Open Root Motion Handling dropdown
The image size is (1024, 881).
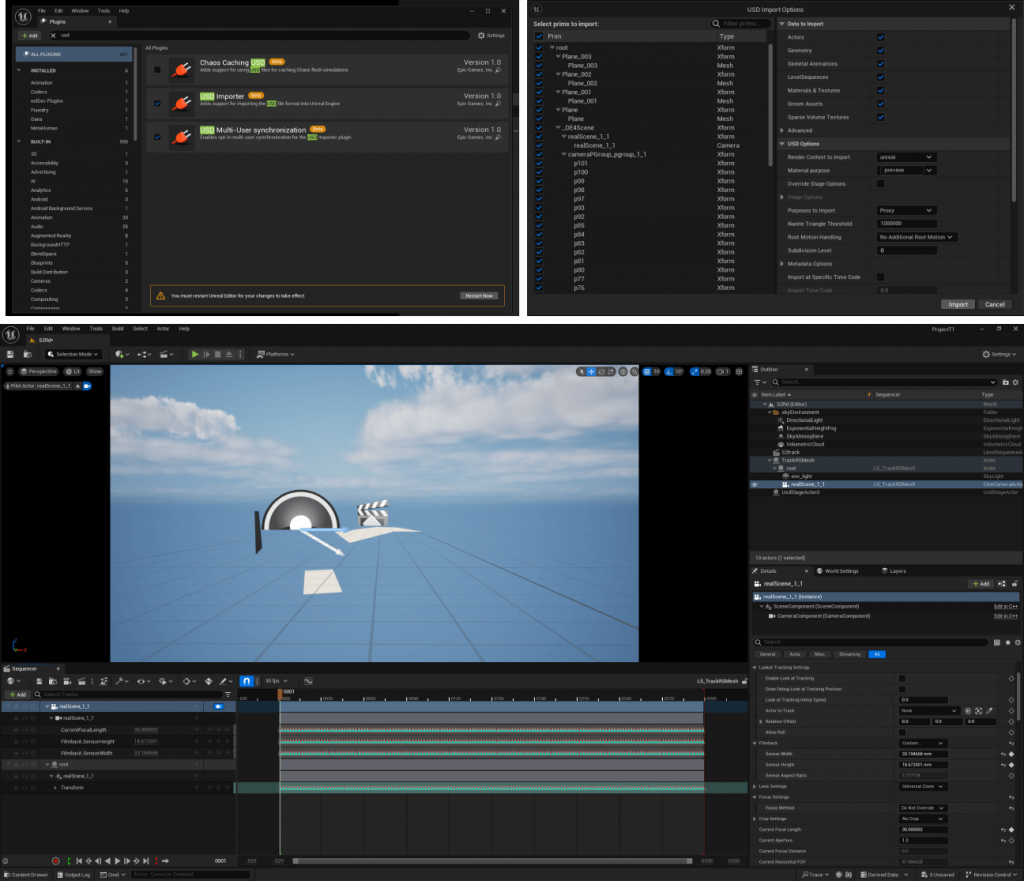tap(916, 237)
